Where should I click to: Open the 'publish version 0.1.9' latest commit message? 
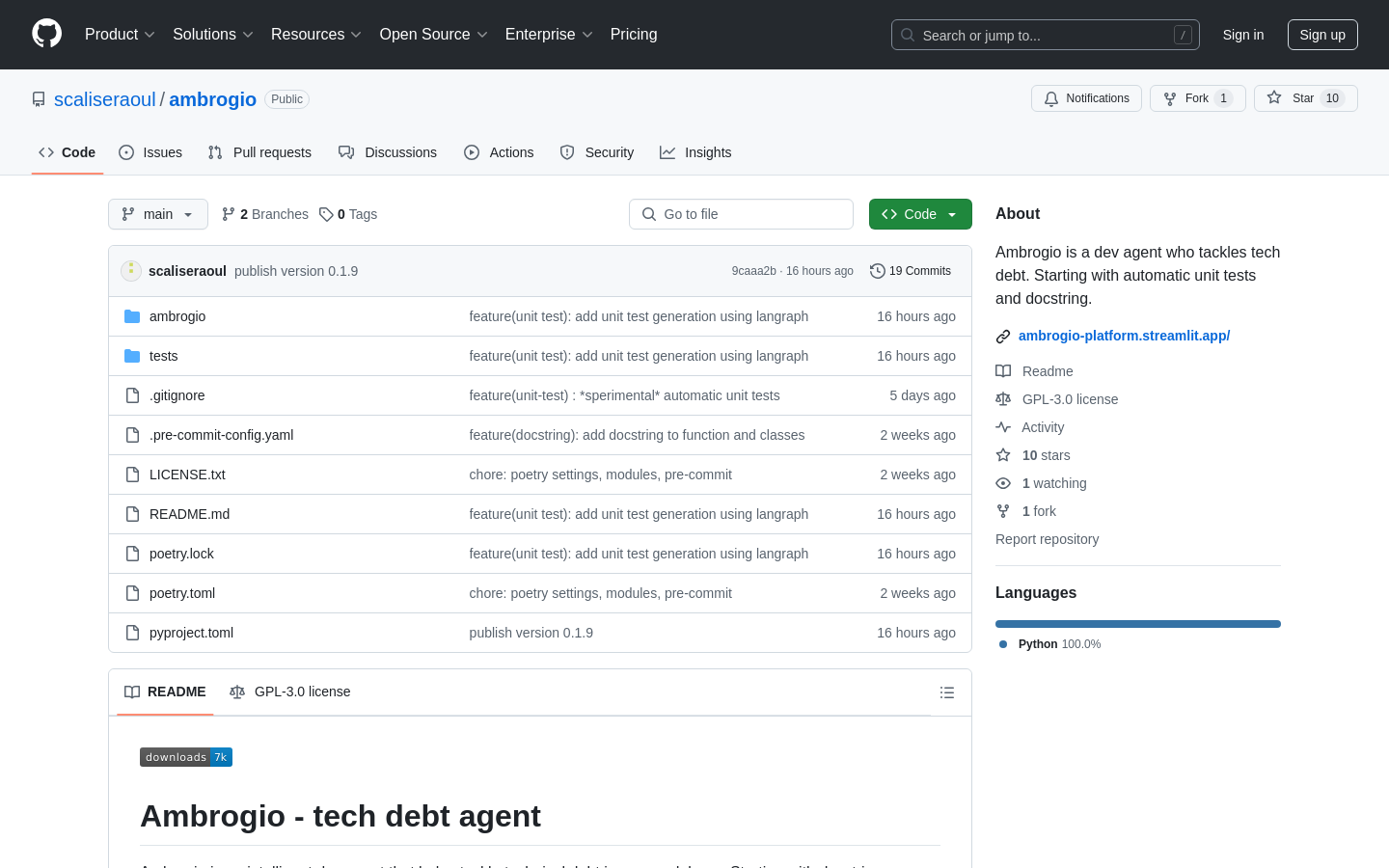point(296,271)
